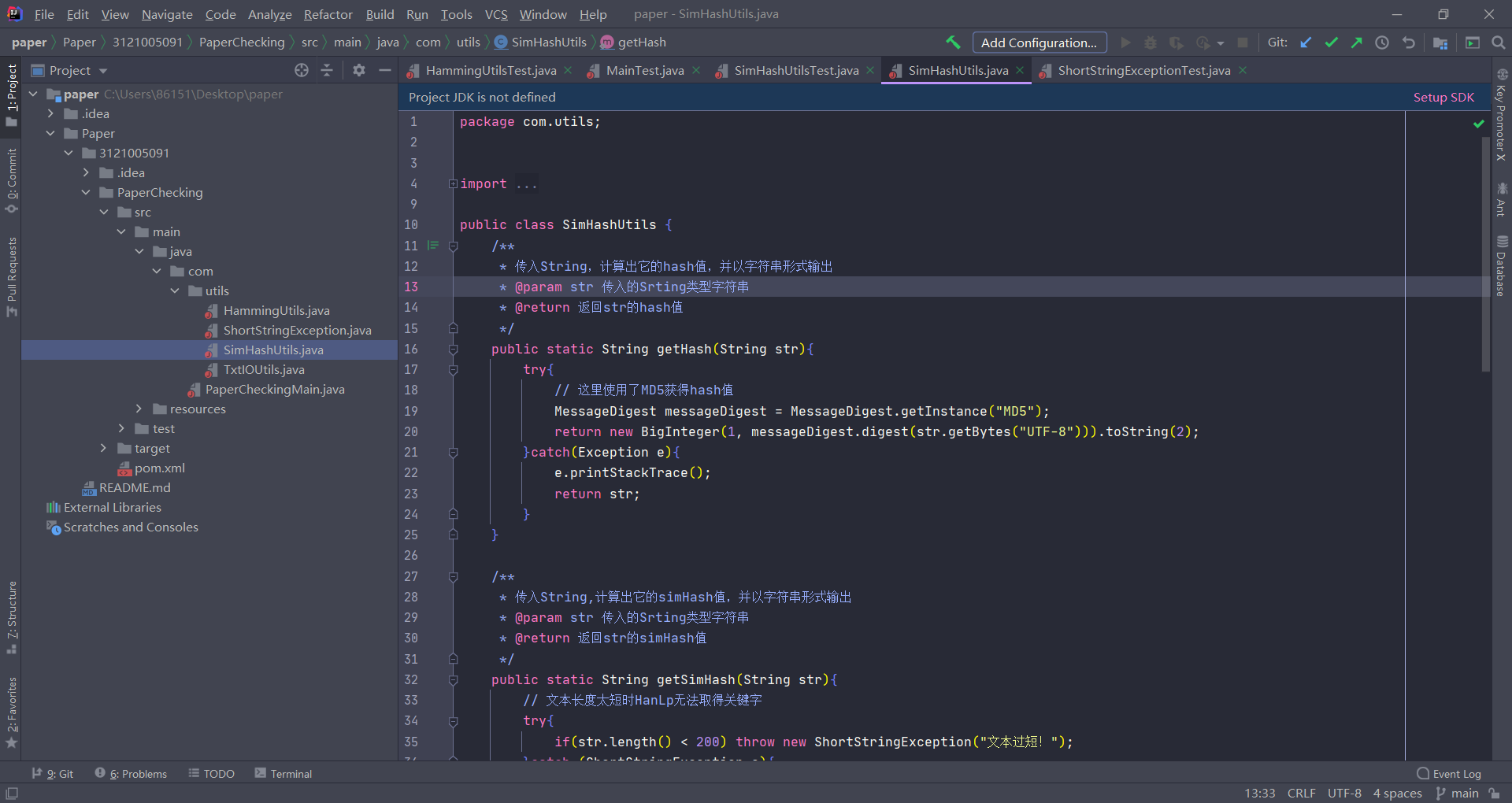Screen dimensions: 1512x803
Task: Expand the top-level .idea folder
Action: click(x=51, y=113)
